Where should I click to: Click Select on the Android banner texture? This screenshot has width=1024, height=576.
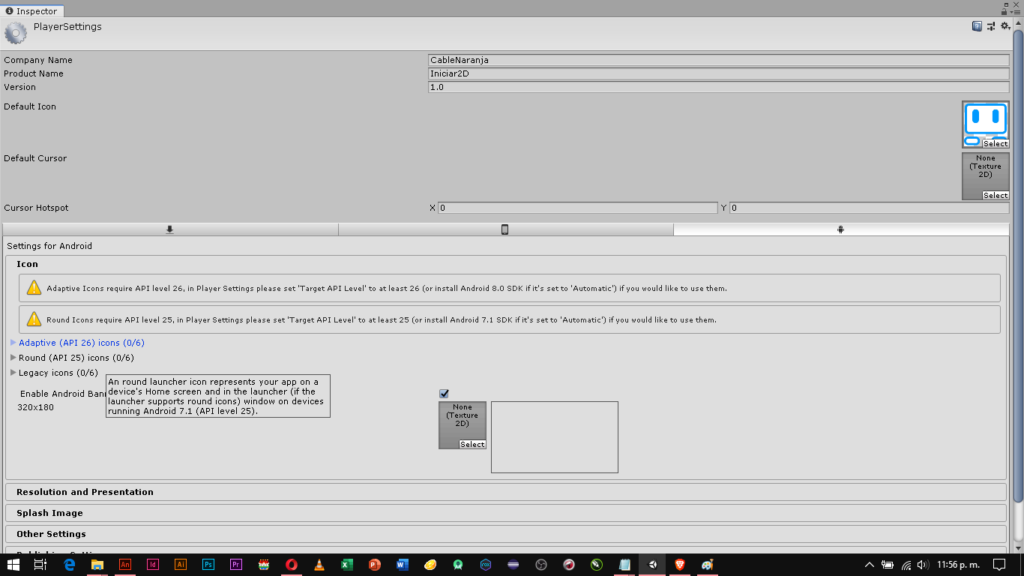point(472,444)
